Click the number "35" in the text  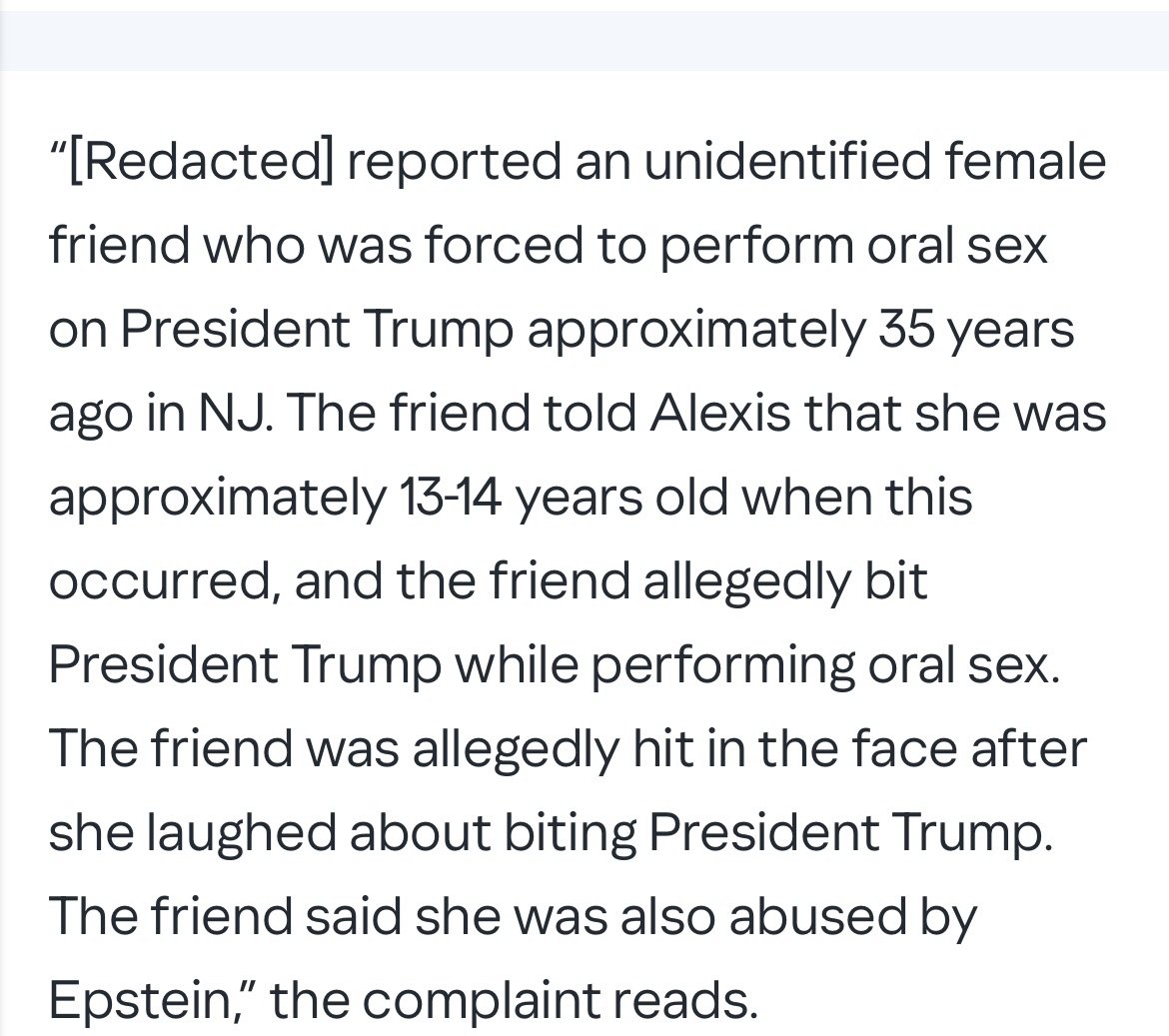[x=905, y=329]
